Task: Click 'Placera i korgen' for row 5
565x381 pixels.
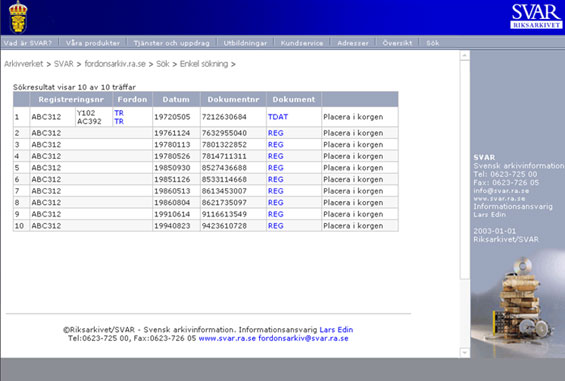Action: click(353, 168)
